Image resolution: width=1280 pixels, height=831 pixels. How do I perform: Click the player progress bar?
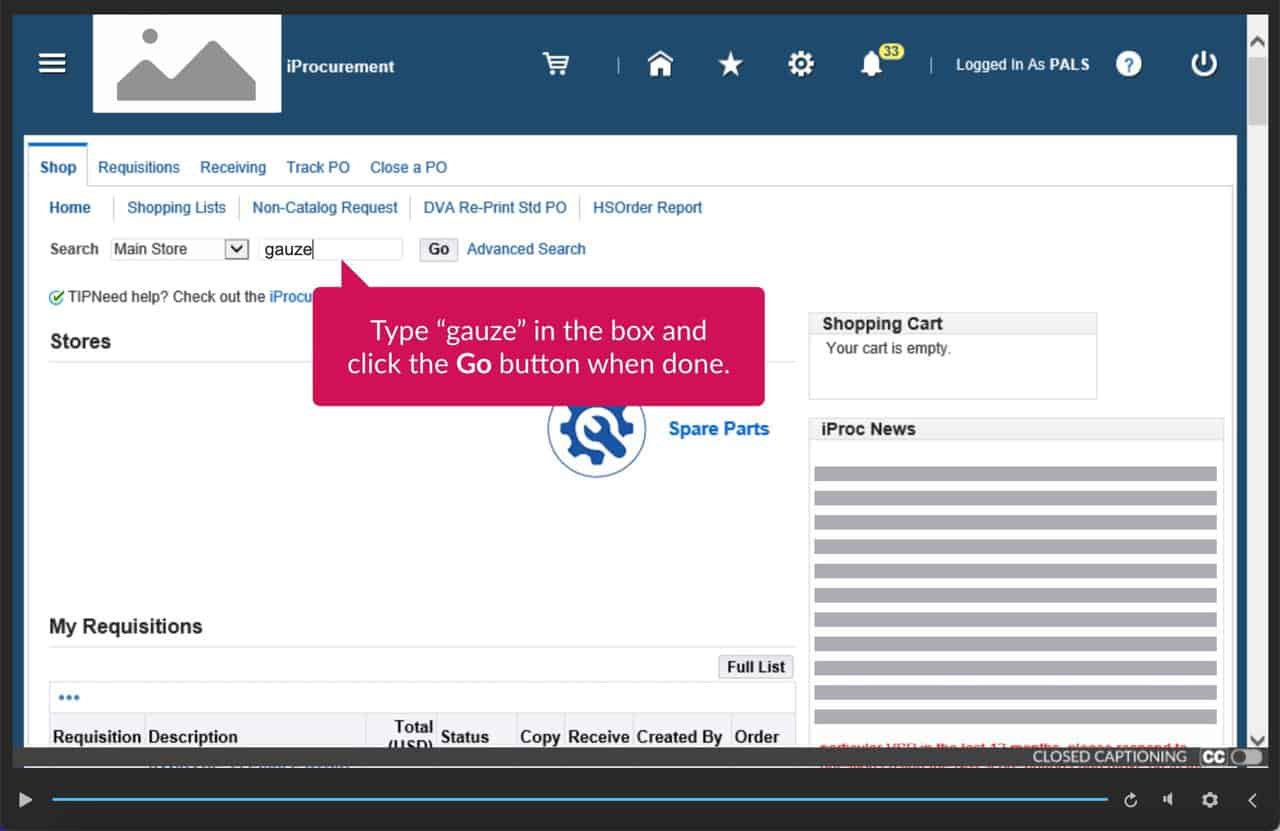click(x=580, y=800)
